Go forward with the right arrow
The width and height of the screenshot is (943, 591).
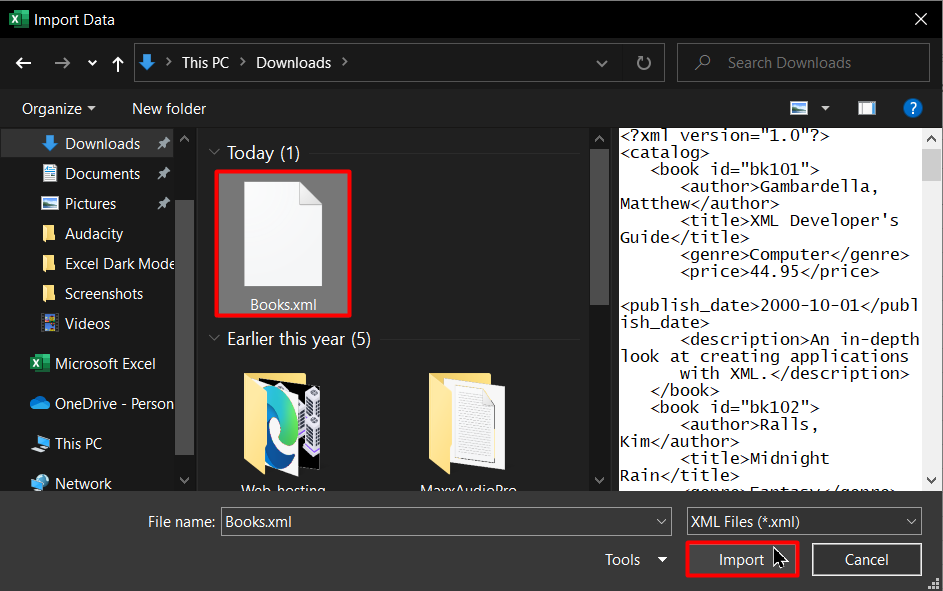pos(62,63)
